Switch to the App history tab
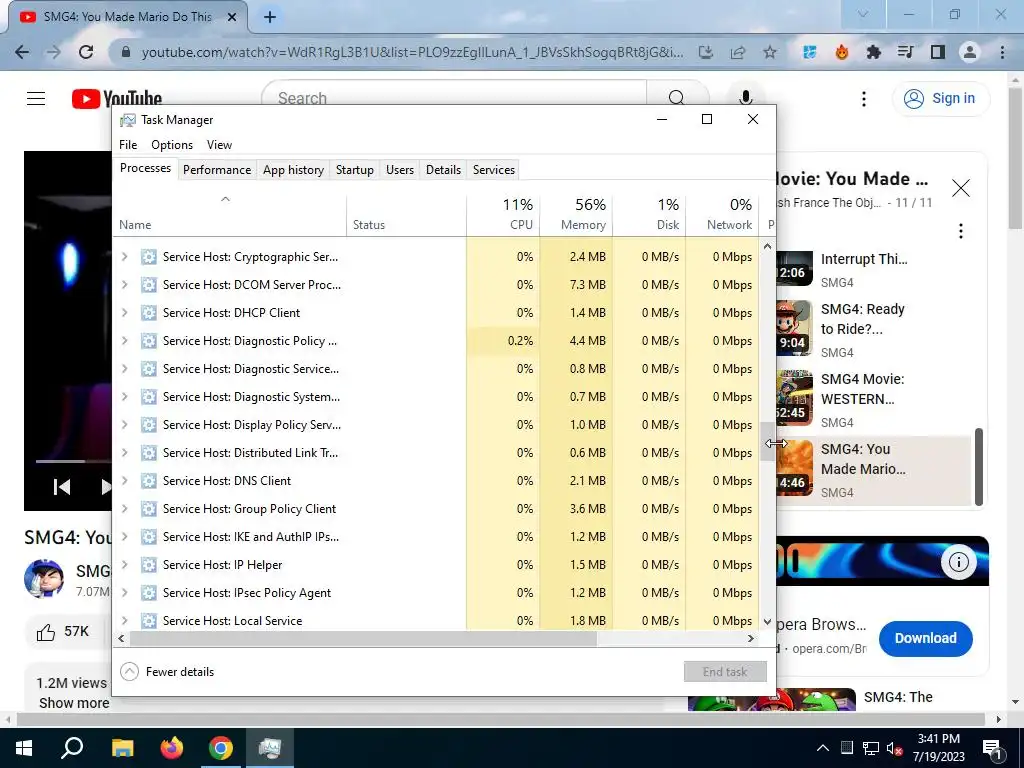This screenshot has height=768, width=1024. click(293, 170)
